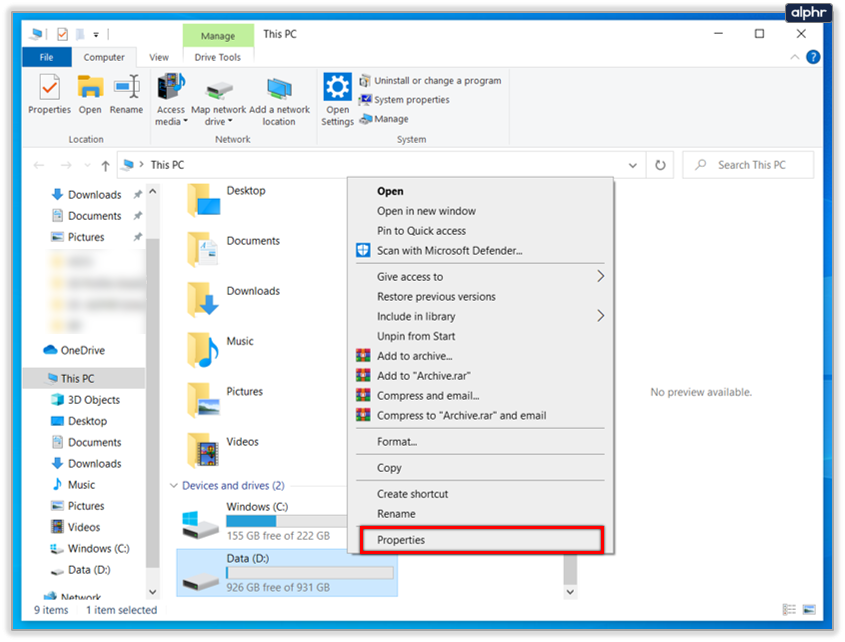This screenshot has height=642, width=845.
Task: Choose Add to archive... entry
Action: point(414,356)
